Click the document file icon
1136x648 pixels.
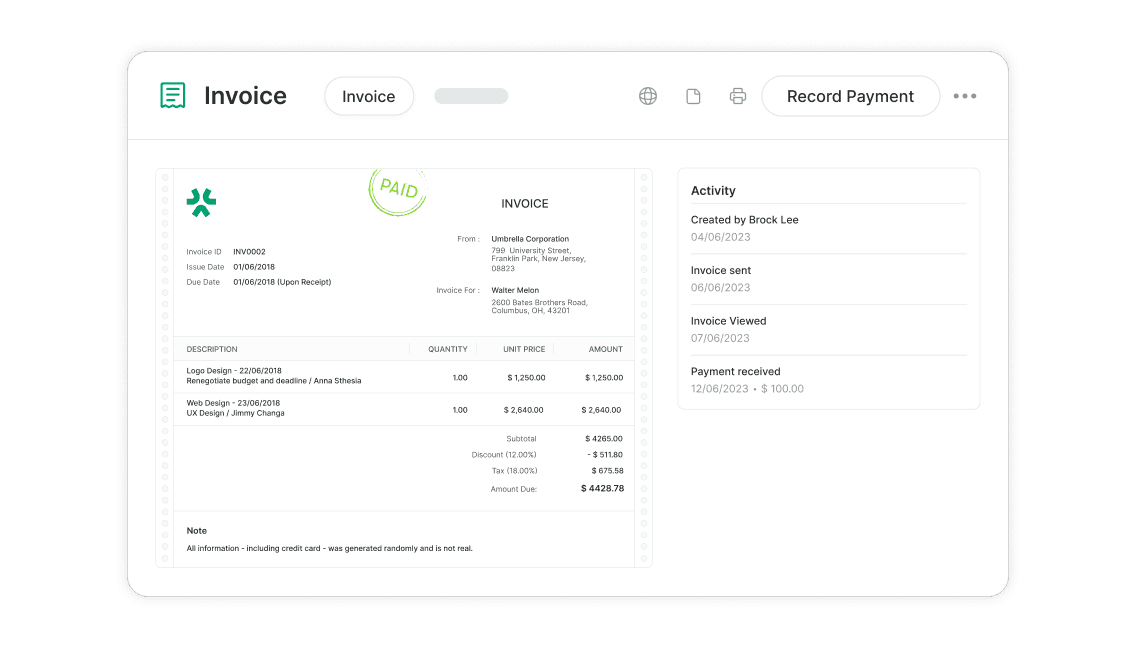tap(693, 96)
